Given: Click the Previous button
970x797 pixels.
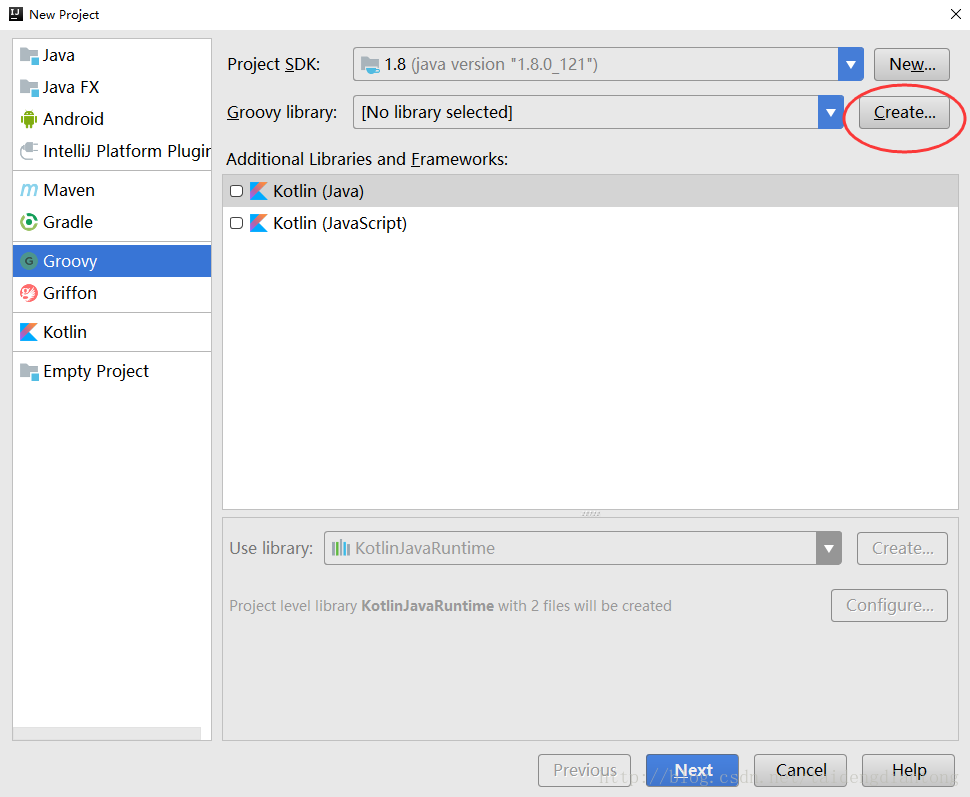Looking at the screenshot, I should click(x=584, y=770).
